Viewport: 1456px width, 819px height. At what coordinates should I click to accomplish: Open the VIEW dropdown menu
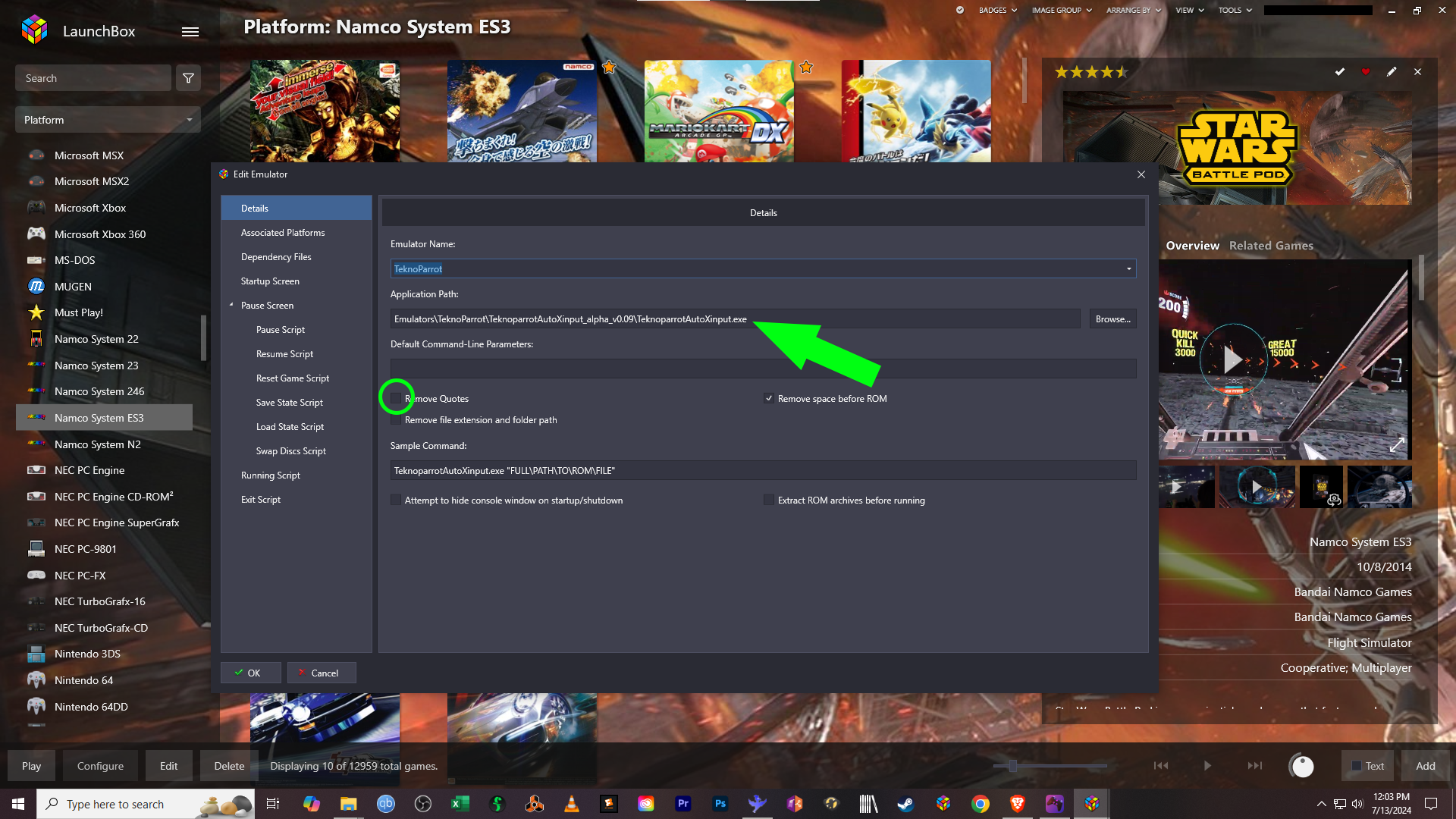[x=1189, y=10]
